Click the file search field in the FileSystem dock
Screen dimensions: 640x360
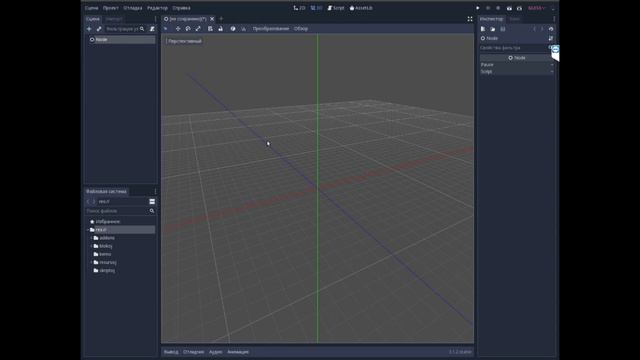tap(120, 211)
